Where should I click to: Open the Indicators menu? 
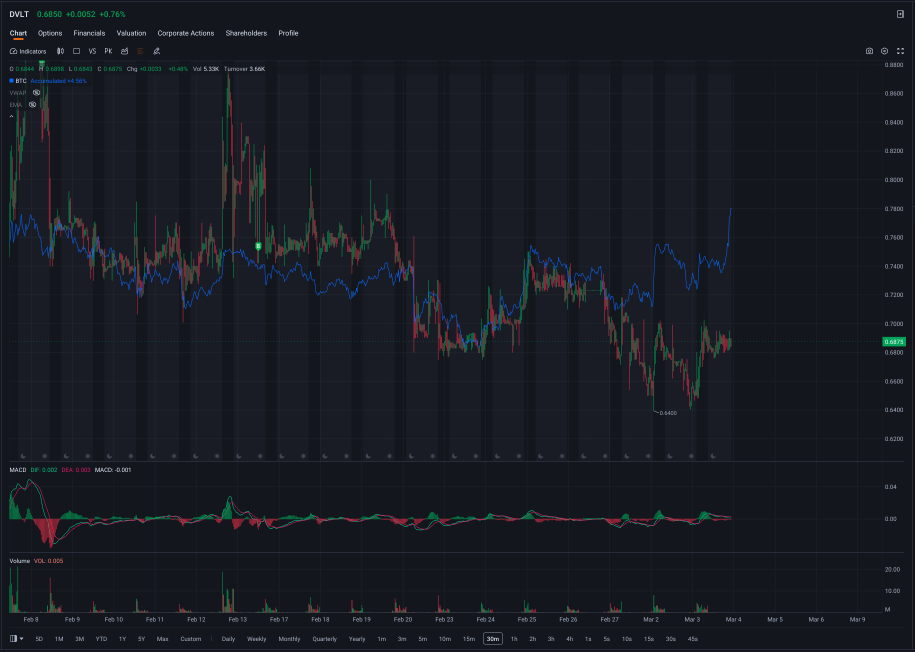click(28, 51)
